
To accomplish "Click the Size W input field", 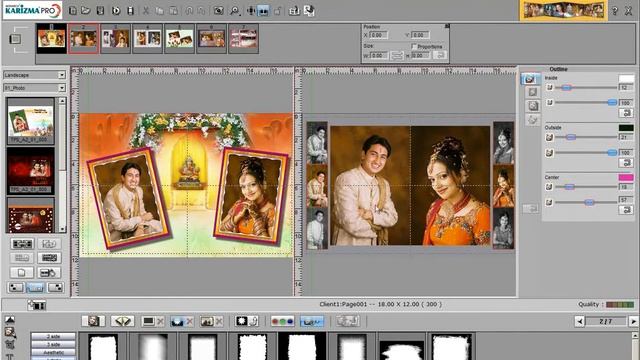I will coord(379,55).
